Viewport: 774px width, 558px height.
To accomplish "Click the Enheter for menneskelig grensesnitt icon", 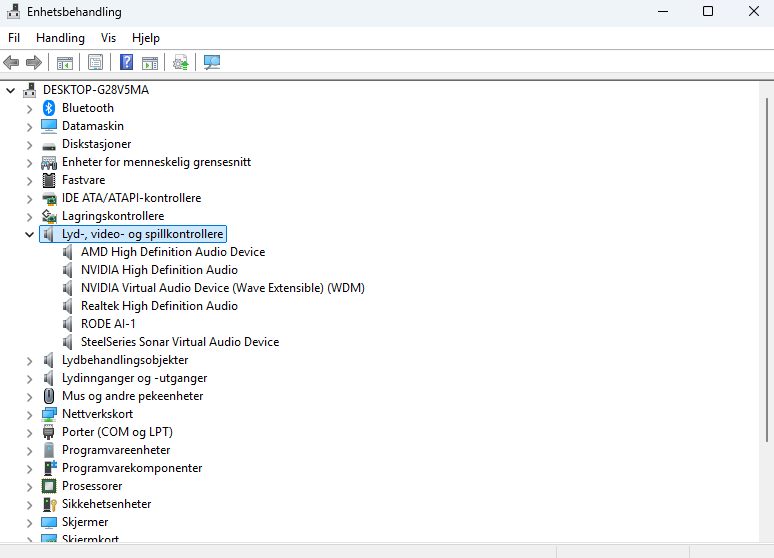I will pyautogui.click(x=49, y=162).
